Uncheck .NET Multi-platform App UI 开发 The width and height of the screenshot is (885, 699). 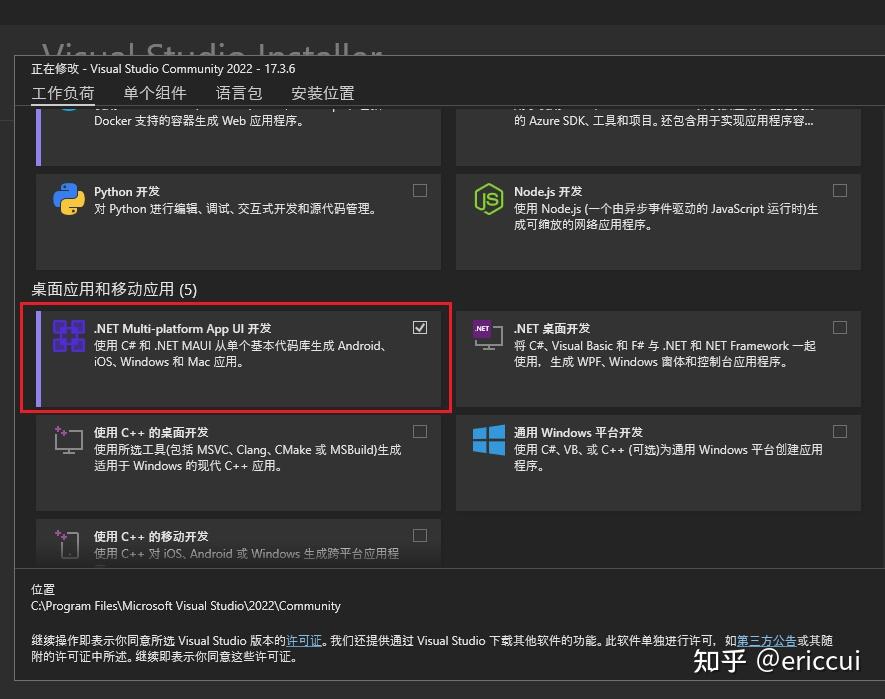pos(420,327)
